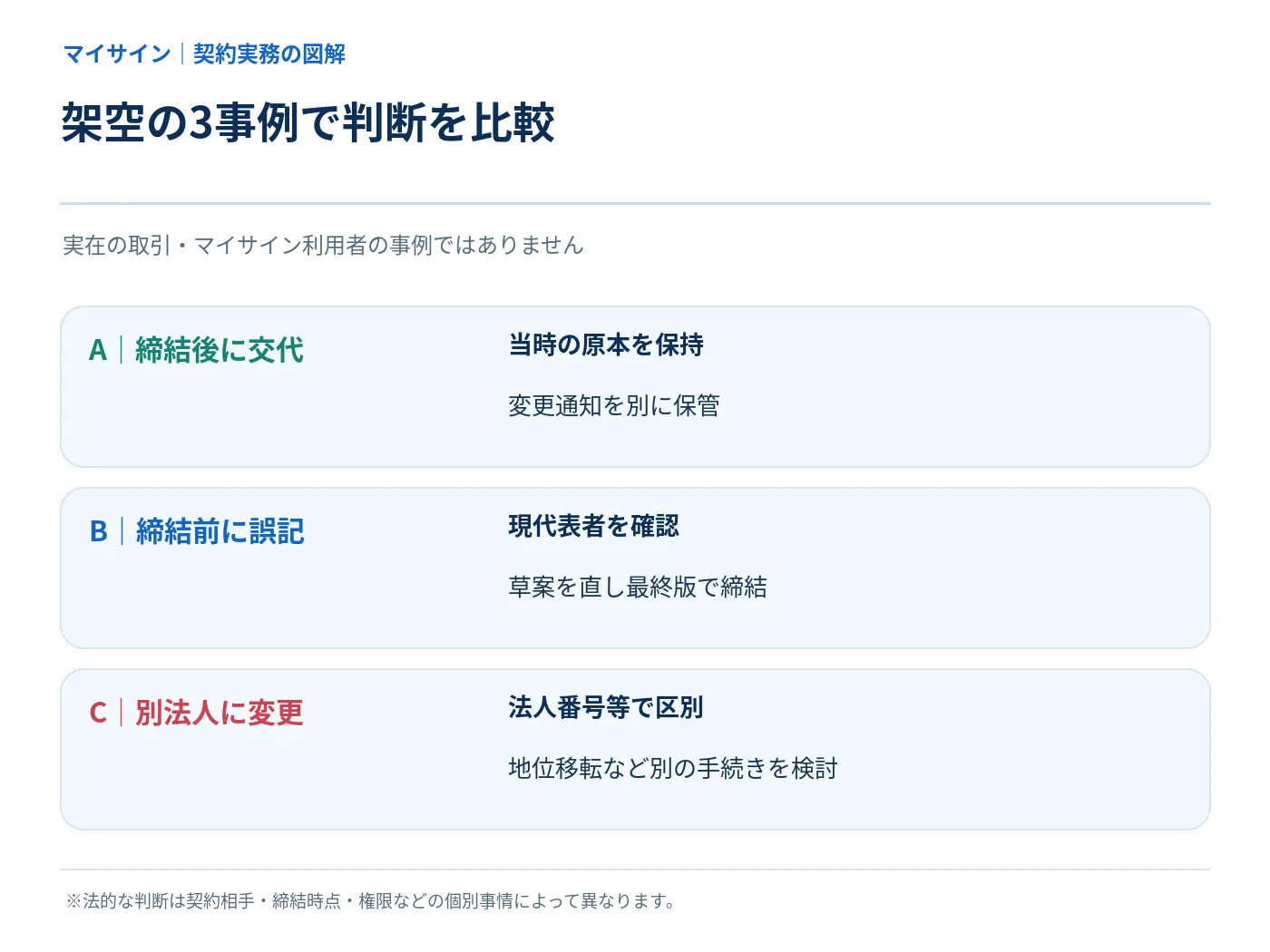Click the line 草案を直し最終版で締結
Viewport: 1270px width, 952px height.
(x=638, y=587)
